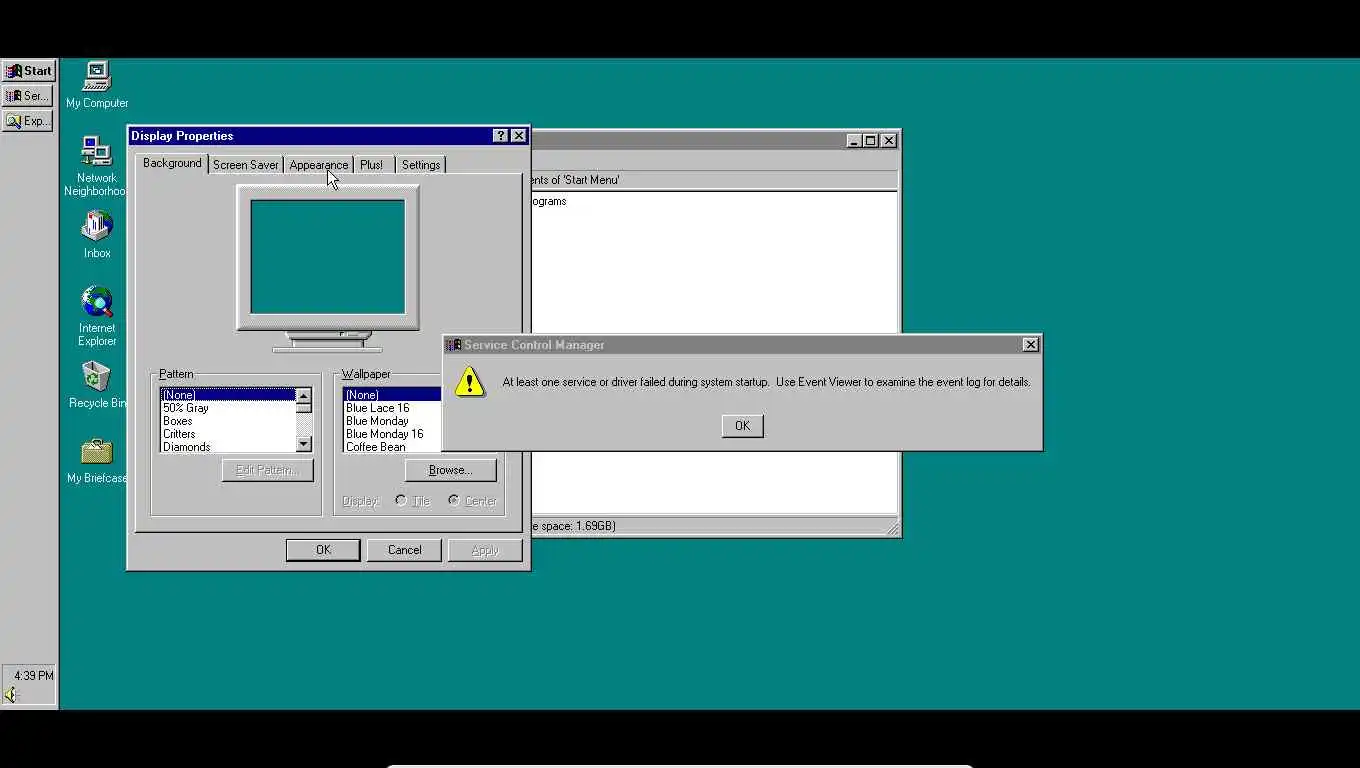Image resolution: width=1360 pixels, height=768 pixels.
Task: Select the Coffee Bean wallpaper
Action: (x=393, y=447)
